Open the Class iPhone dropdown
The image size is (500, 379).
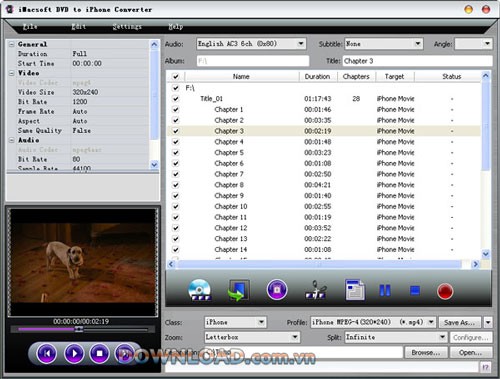pos(261,322)
